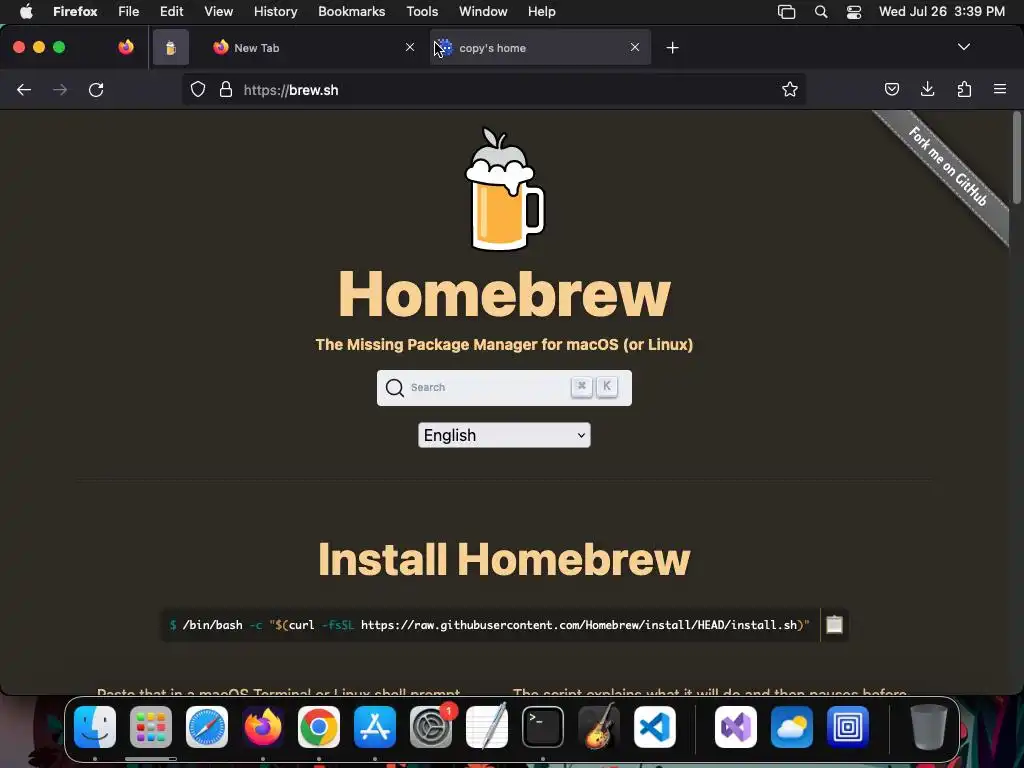Open Terminal from the Dock

(x=543, y=727)
